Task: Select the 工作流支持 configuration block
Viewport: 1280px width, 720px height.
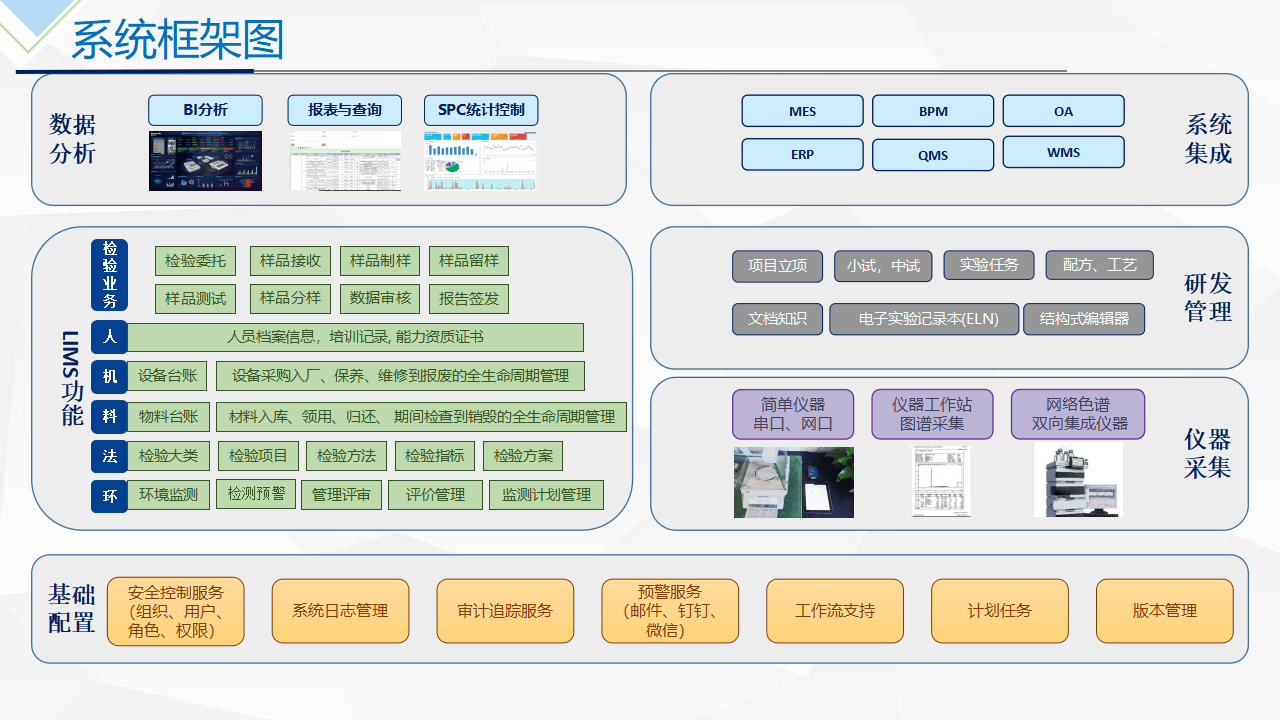Action: pos(835,611)
